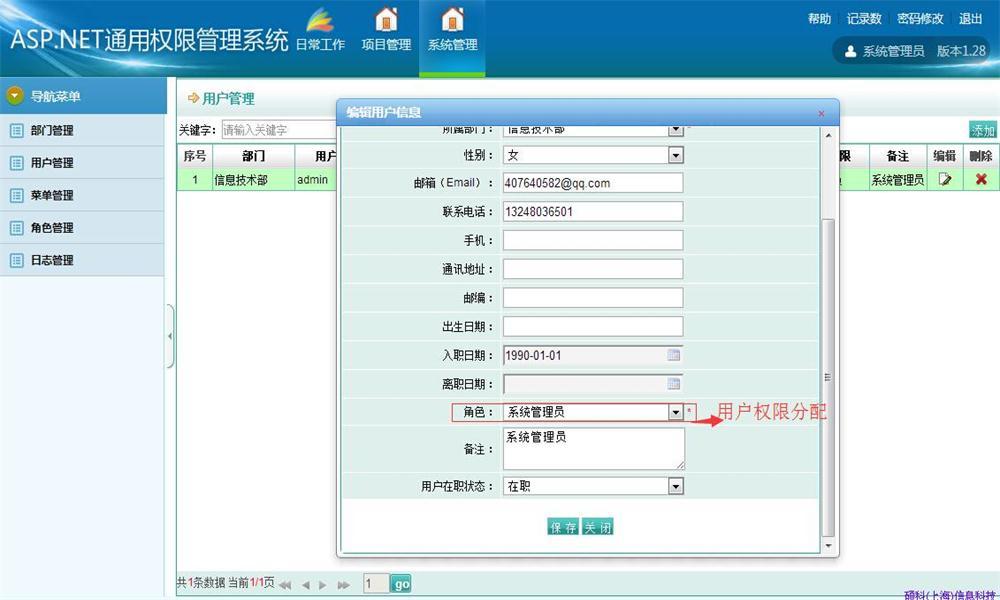Expand the 性别 dropdown
Viewport: 1000px width, 600px height.
coord(675,155)
